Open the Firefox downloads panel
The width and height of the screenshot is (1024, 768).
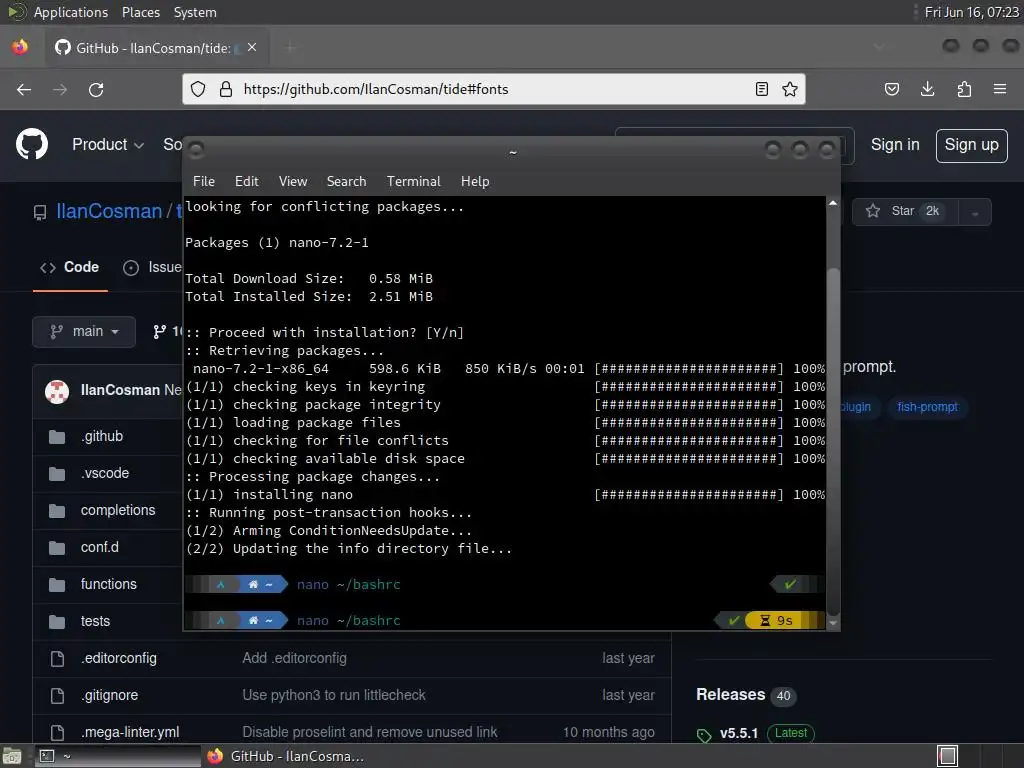927,89
